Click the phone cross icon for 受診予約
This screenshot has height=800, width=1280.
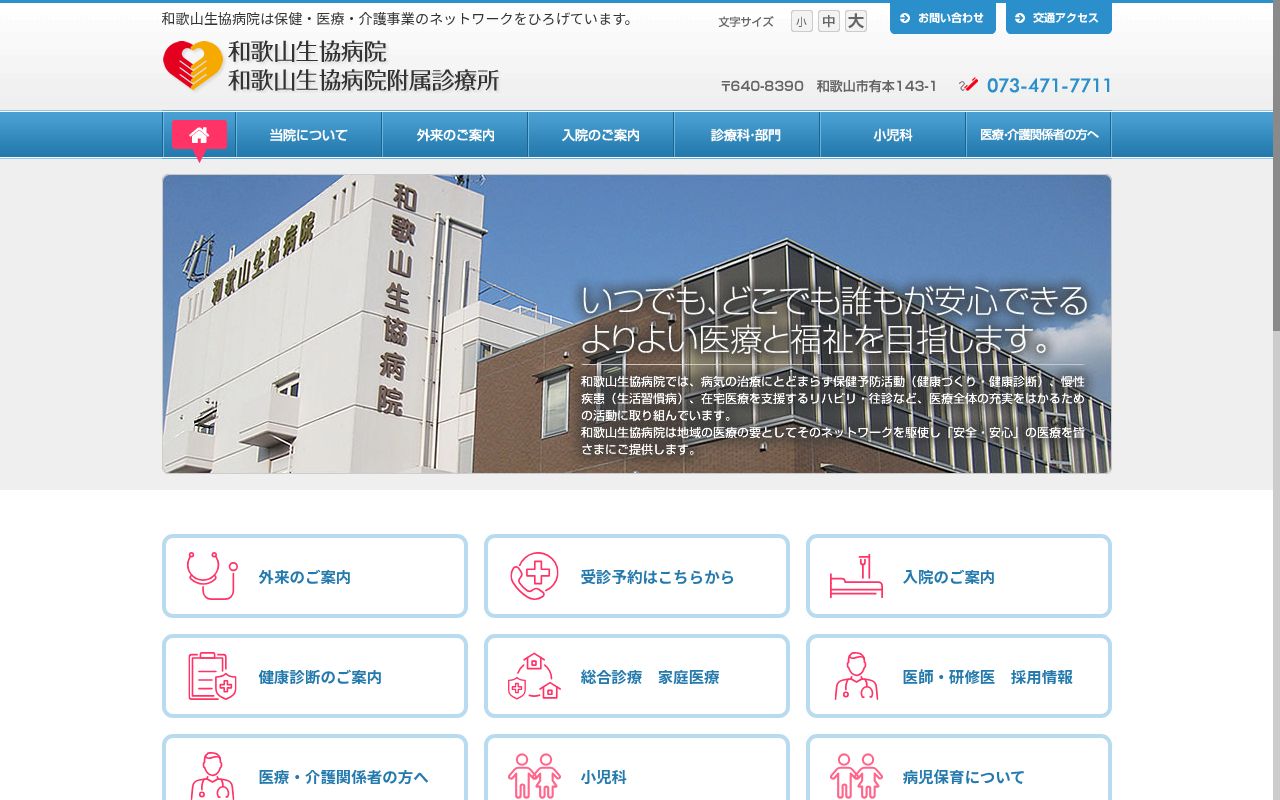[x=534, y=576]
